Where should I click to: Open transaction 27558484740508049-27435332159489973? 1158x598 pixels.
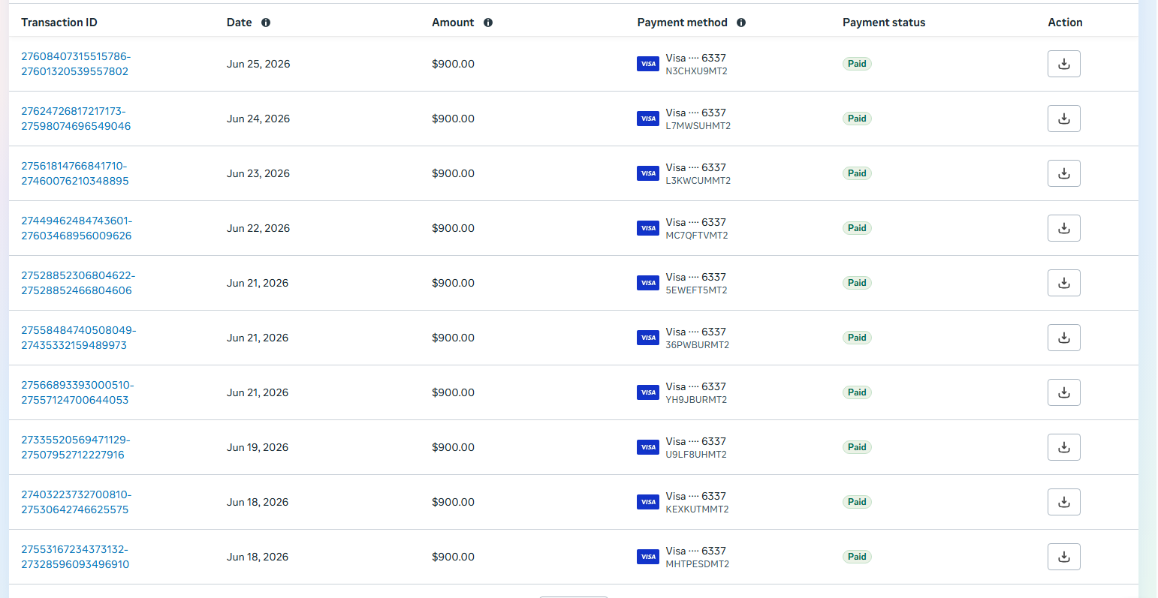pyautogui.click(x=78, y=337)
